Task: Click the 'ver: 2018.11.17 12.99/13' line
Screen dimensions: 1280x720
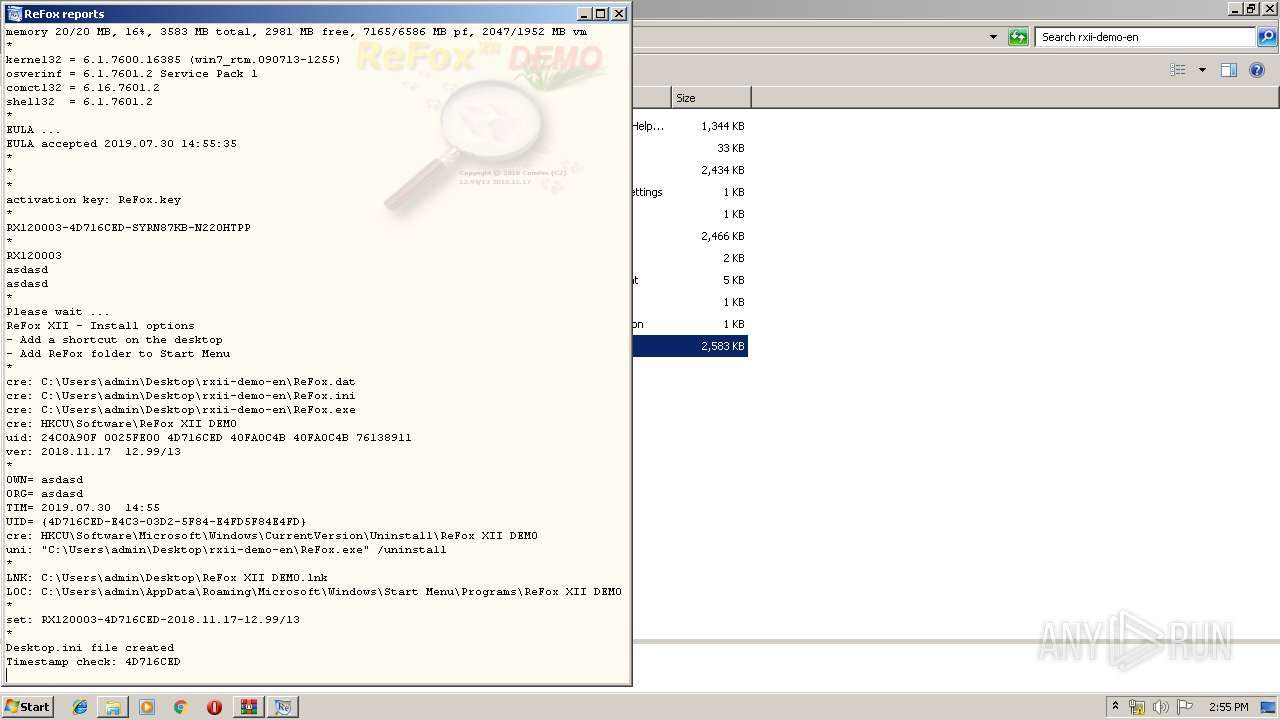Action: [x=93, y=452]
